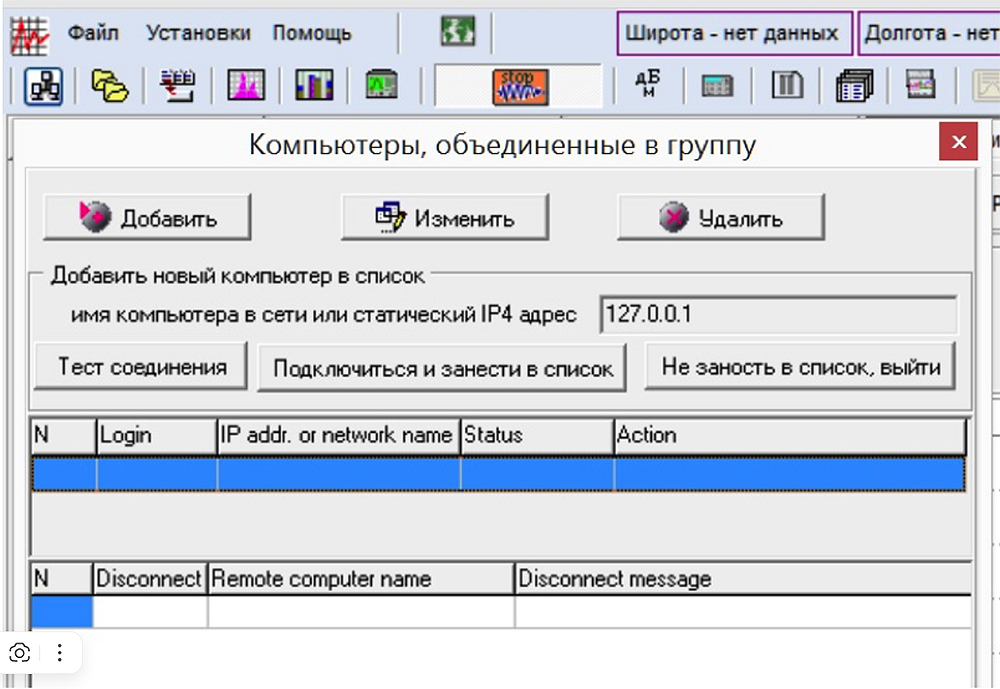This screenshot has height=689, width=1000.
Task: Click the blue histogram chart icon
Action: [x=312, y=85]
